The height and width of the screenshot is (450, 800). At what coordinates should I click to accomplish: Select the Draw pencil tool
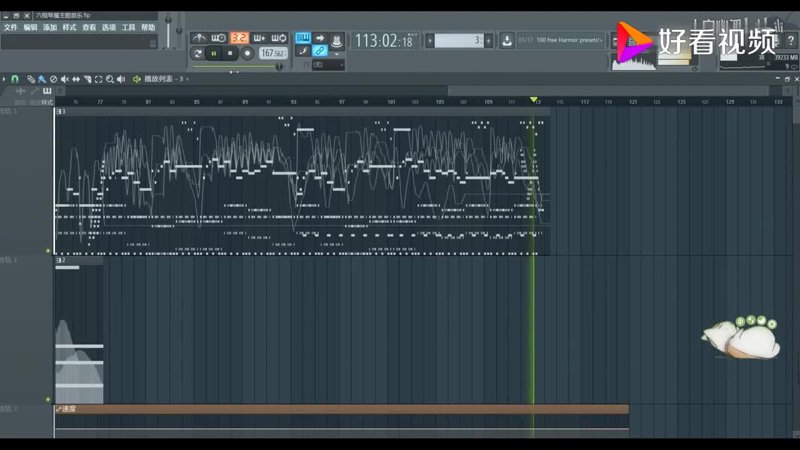[31, 79]
